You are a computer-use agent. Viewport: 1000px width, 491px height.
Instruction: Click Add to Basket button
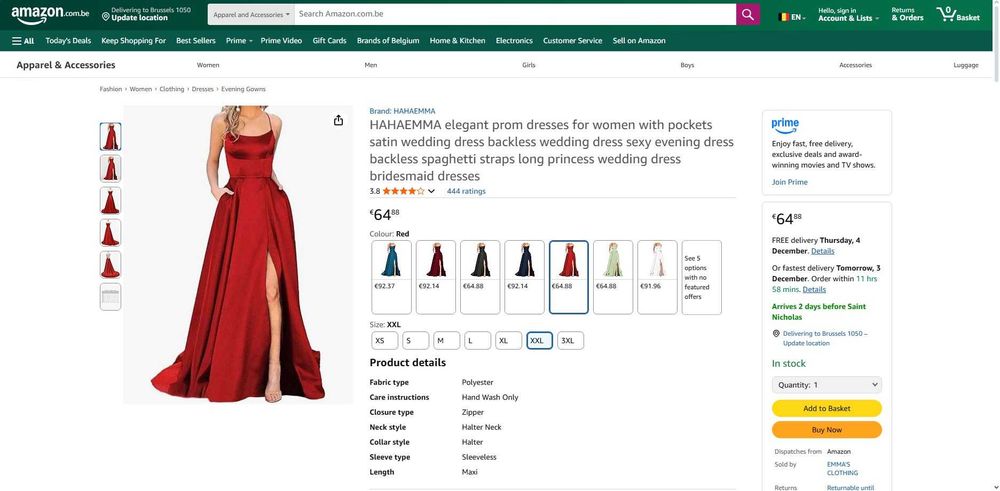827,408
